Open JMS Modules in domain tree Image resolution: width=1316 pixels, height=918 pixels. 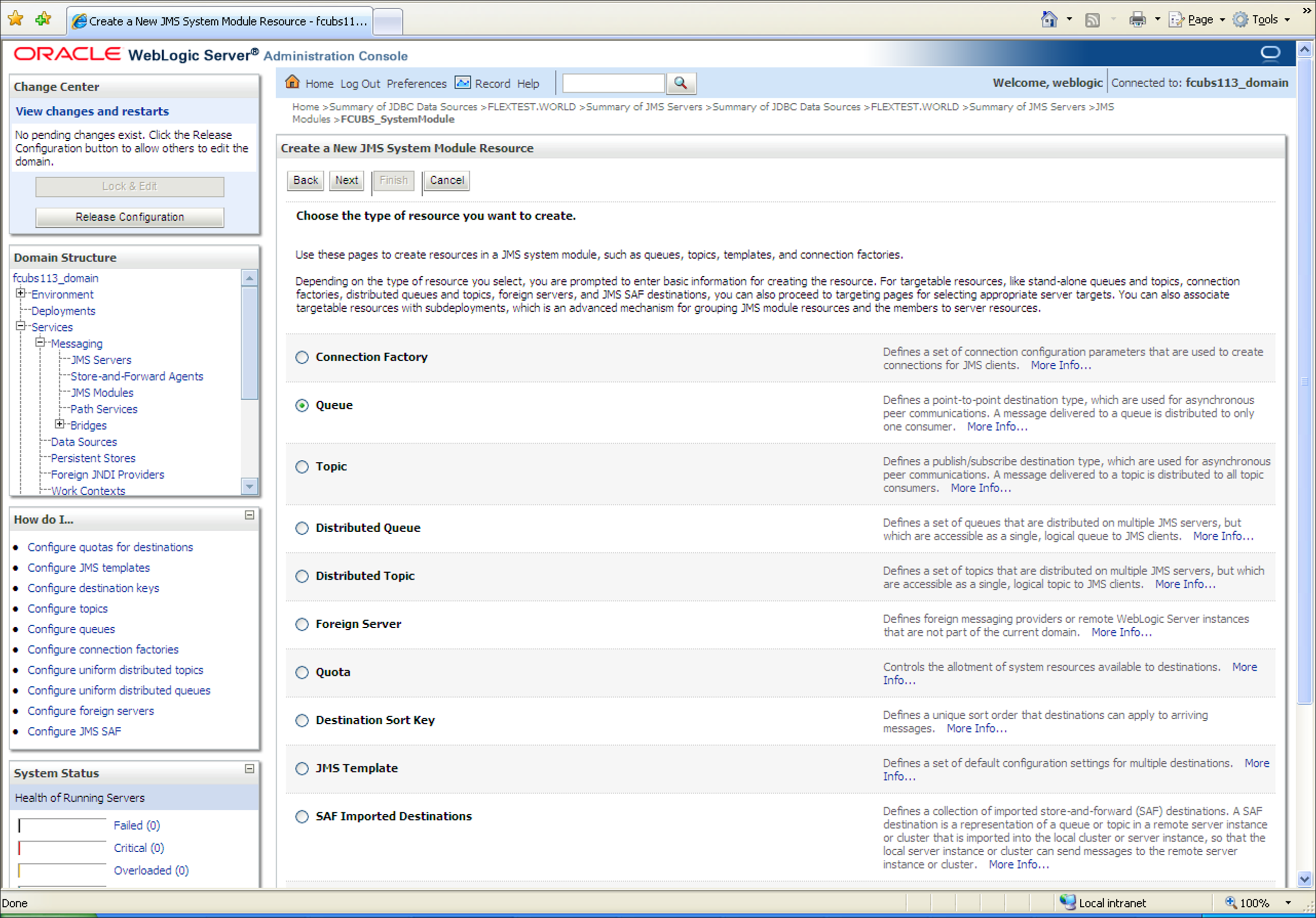[x=102, y=393]
